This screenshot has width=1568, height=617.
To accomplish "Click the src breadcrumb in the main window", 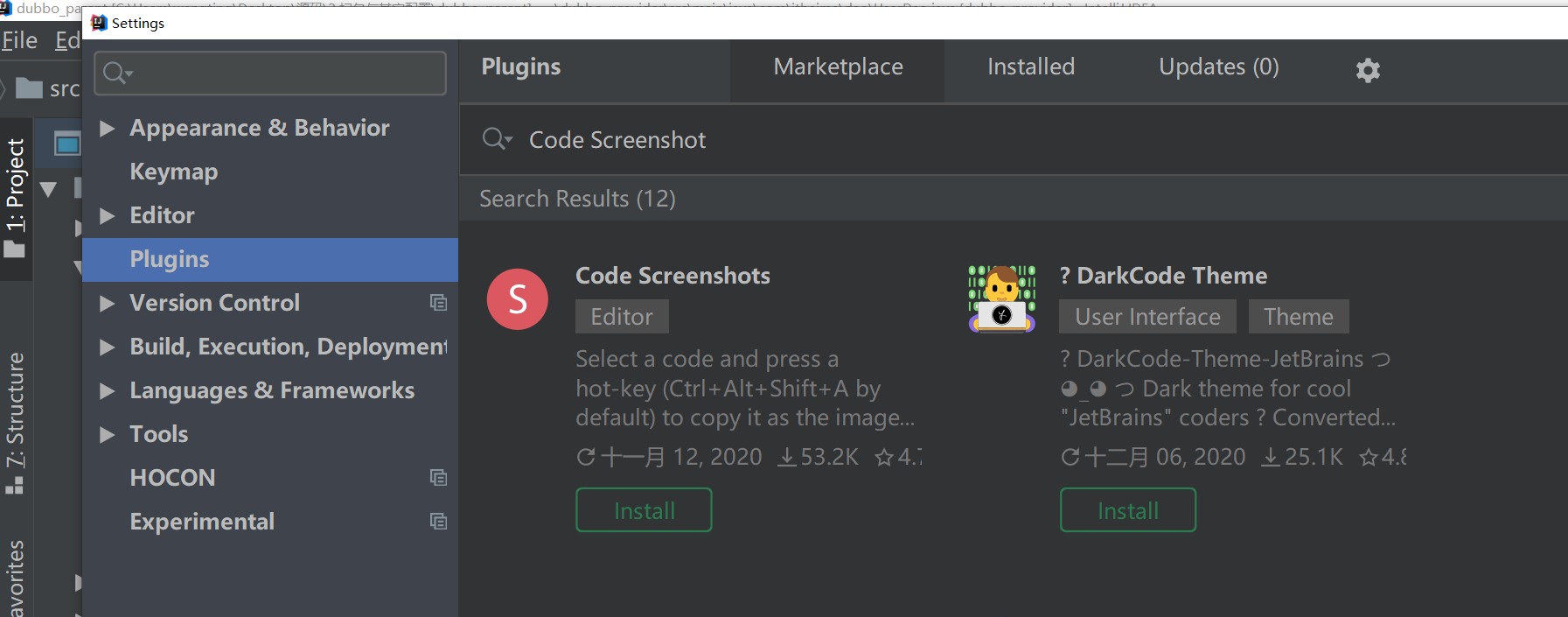I will 65,88.
